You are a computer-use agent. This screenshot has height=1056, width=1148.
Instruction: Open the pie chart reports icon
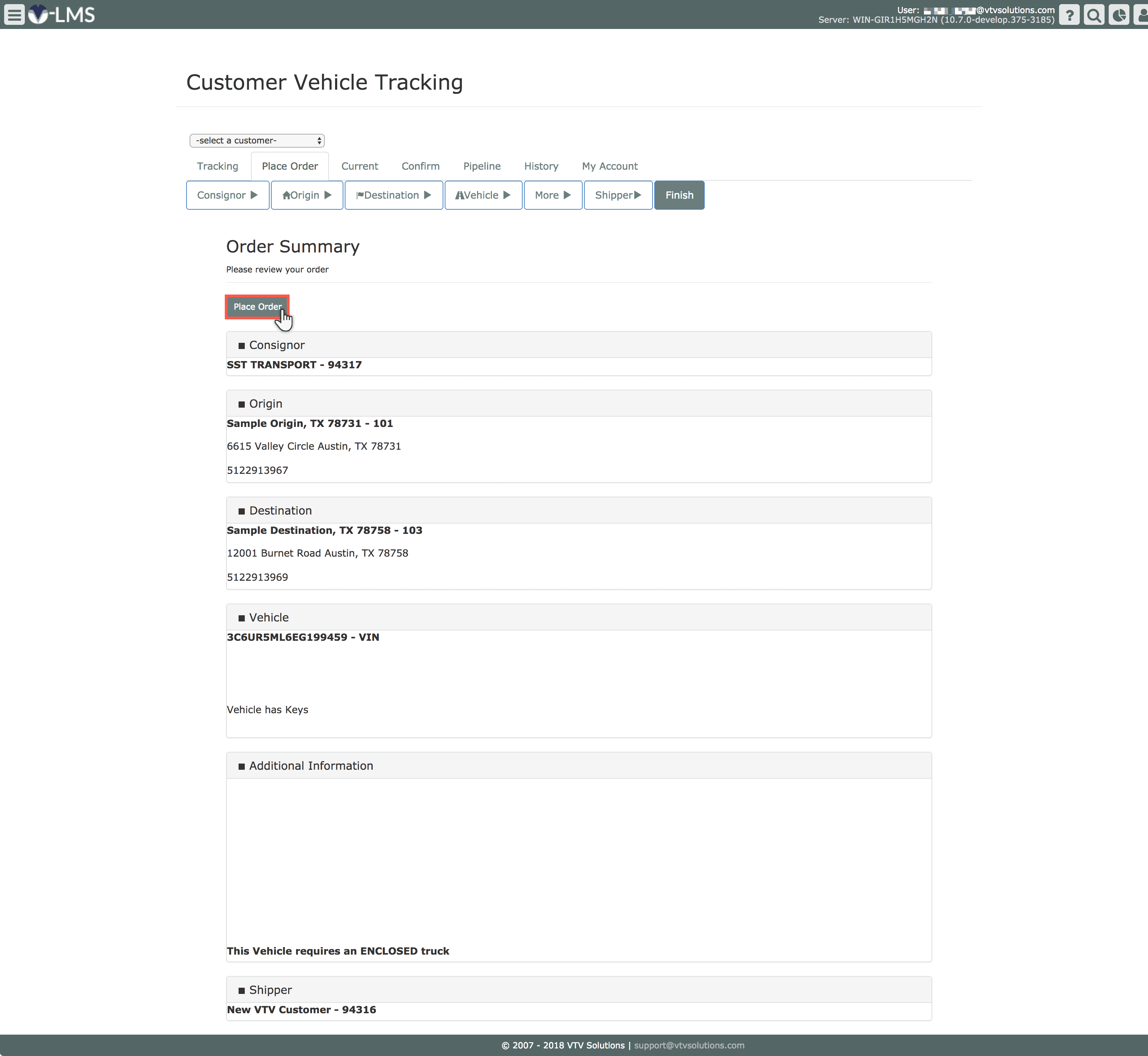pos(1118,15)
